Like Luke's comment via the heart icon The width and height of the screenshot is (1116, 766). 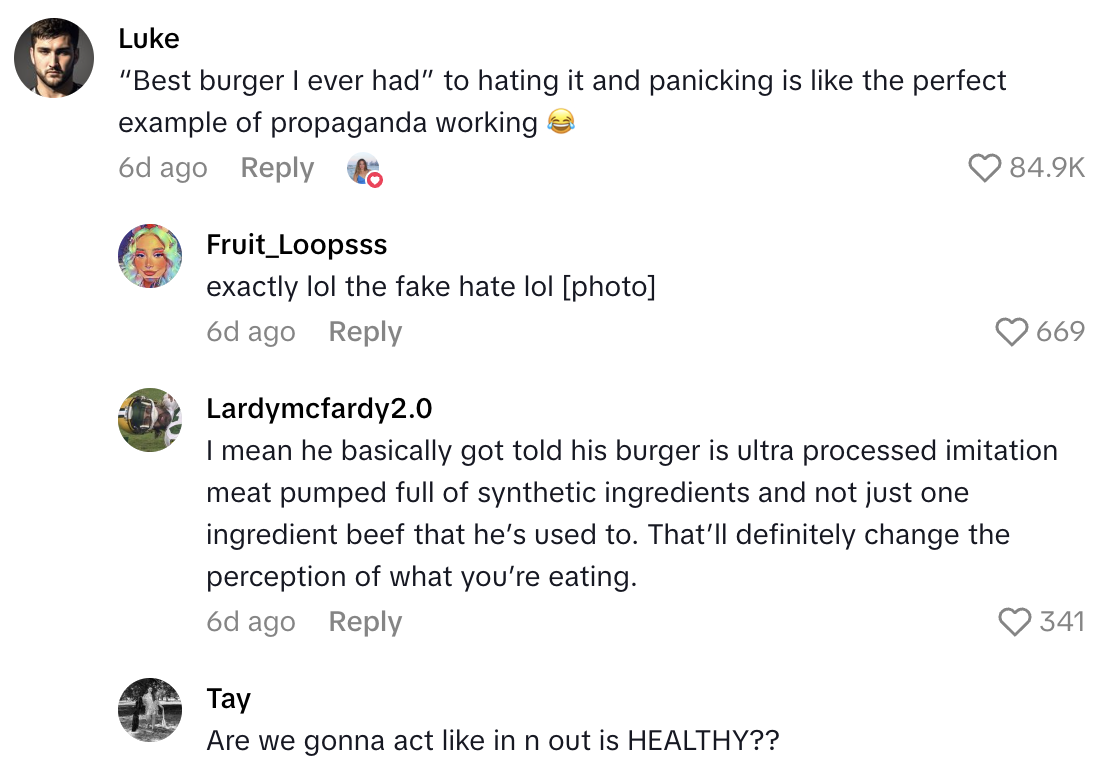pos(984,168)
